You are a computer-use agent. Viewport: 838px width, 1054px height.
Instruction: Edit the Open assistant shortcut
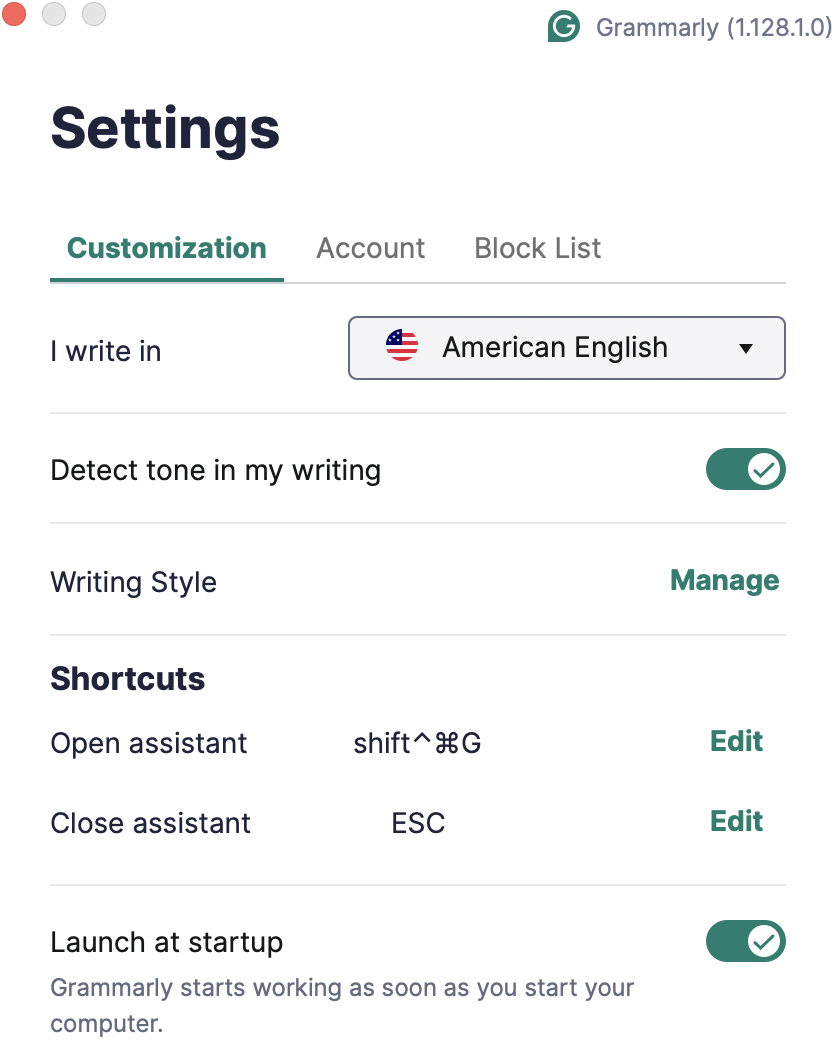click(x=736, y=742)
